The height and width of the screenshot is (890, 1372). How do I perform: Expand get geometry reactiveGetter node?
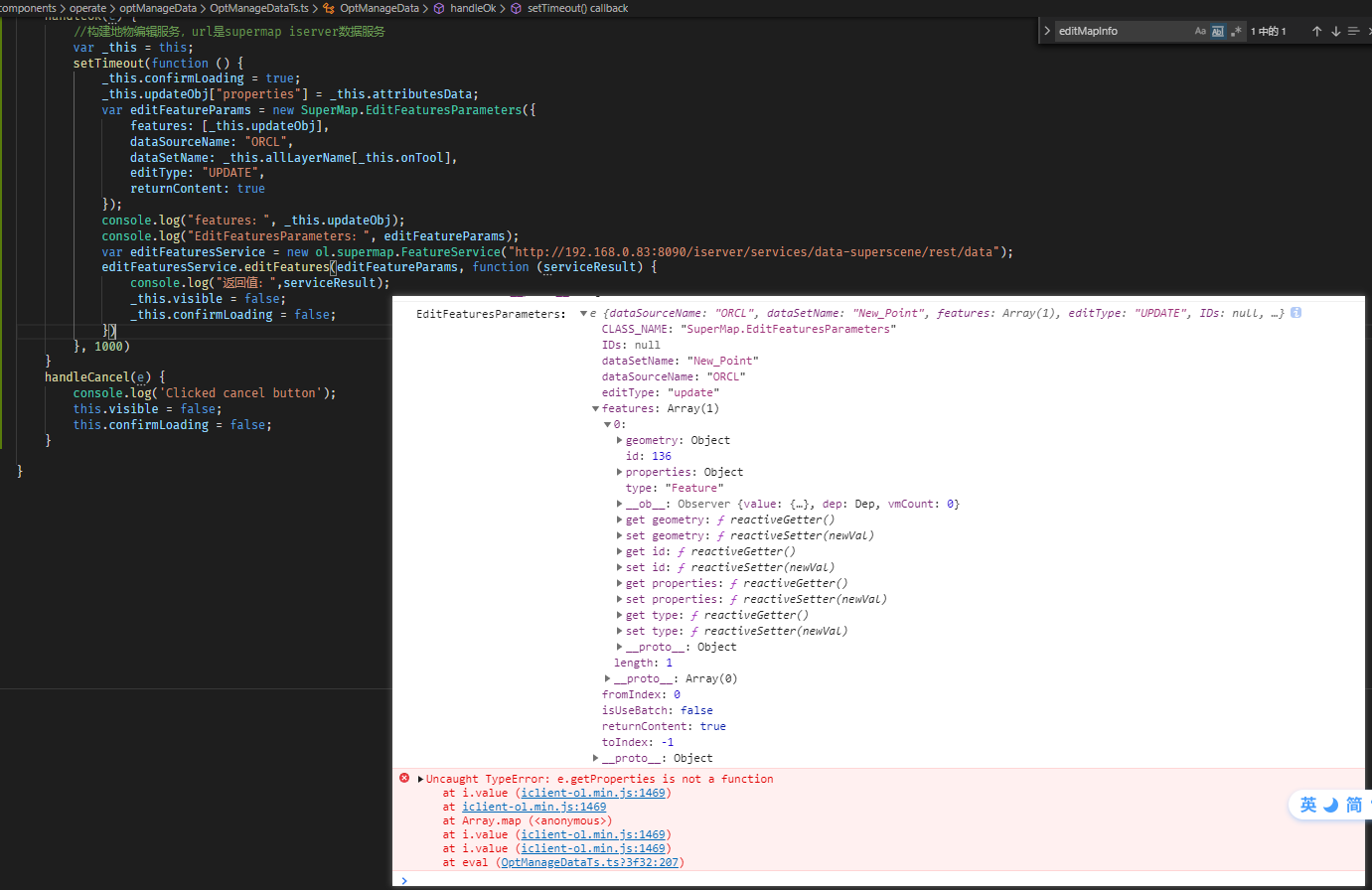tap(619, 520)
